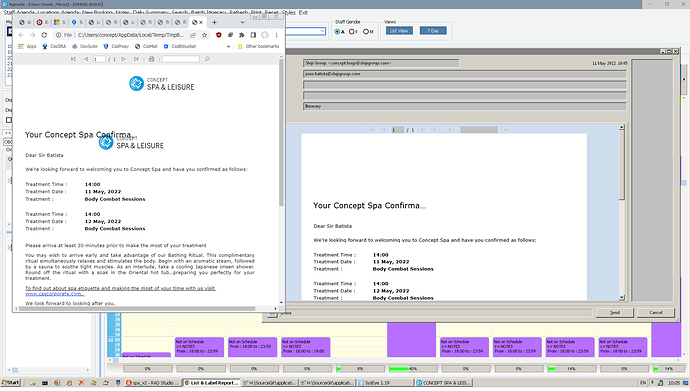Click the search magnifier in report toolbar
Image resolution: width=690 pixels, height=391 pixels.
click(x=207, y=59)
